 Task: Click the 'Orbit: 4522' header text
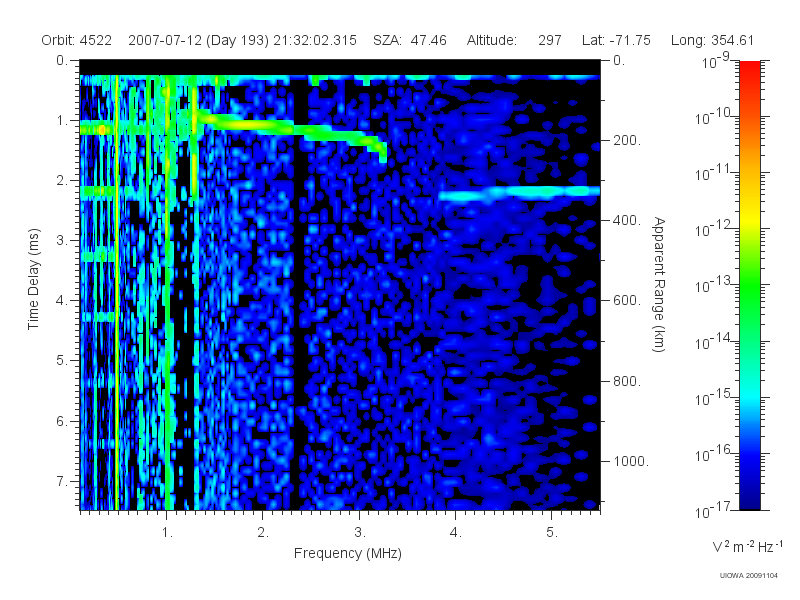click(77, 40)
